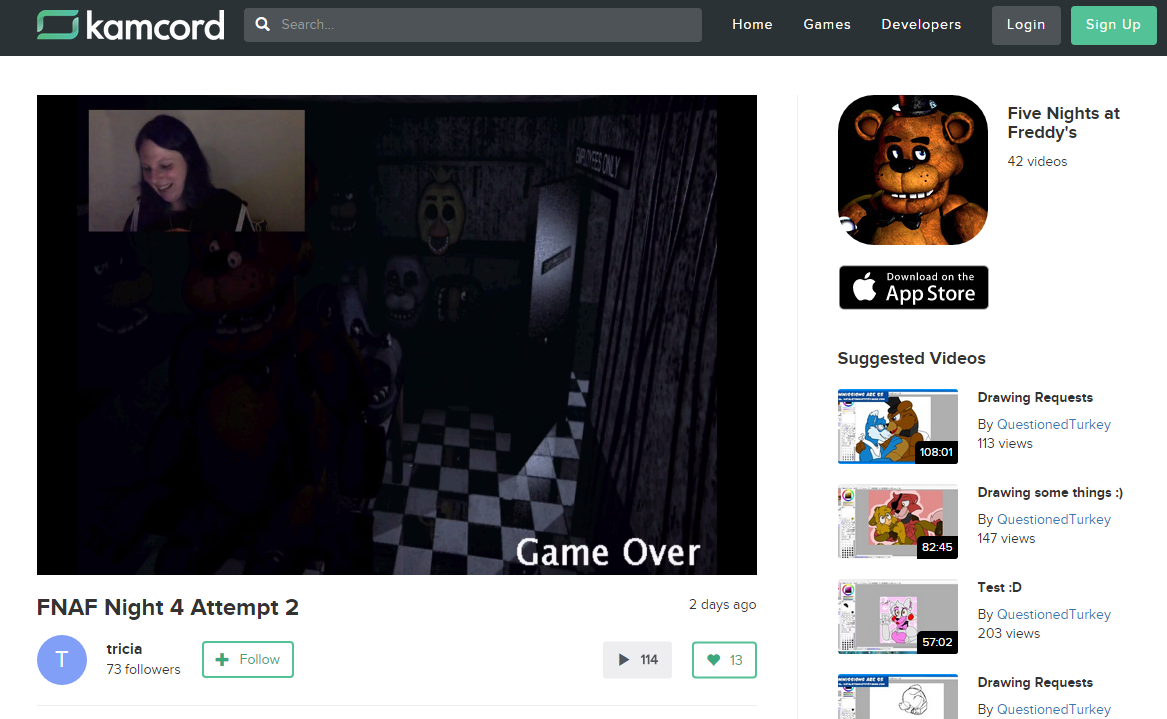Click the '113 views' text
The width and height of the screenshot is (1167, 719).
(1005, 444)
